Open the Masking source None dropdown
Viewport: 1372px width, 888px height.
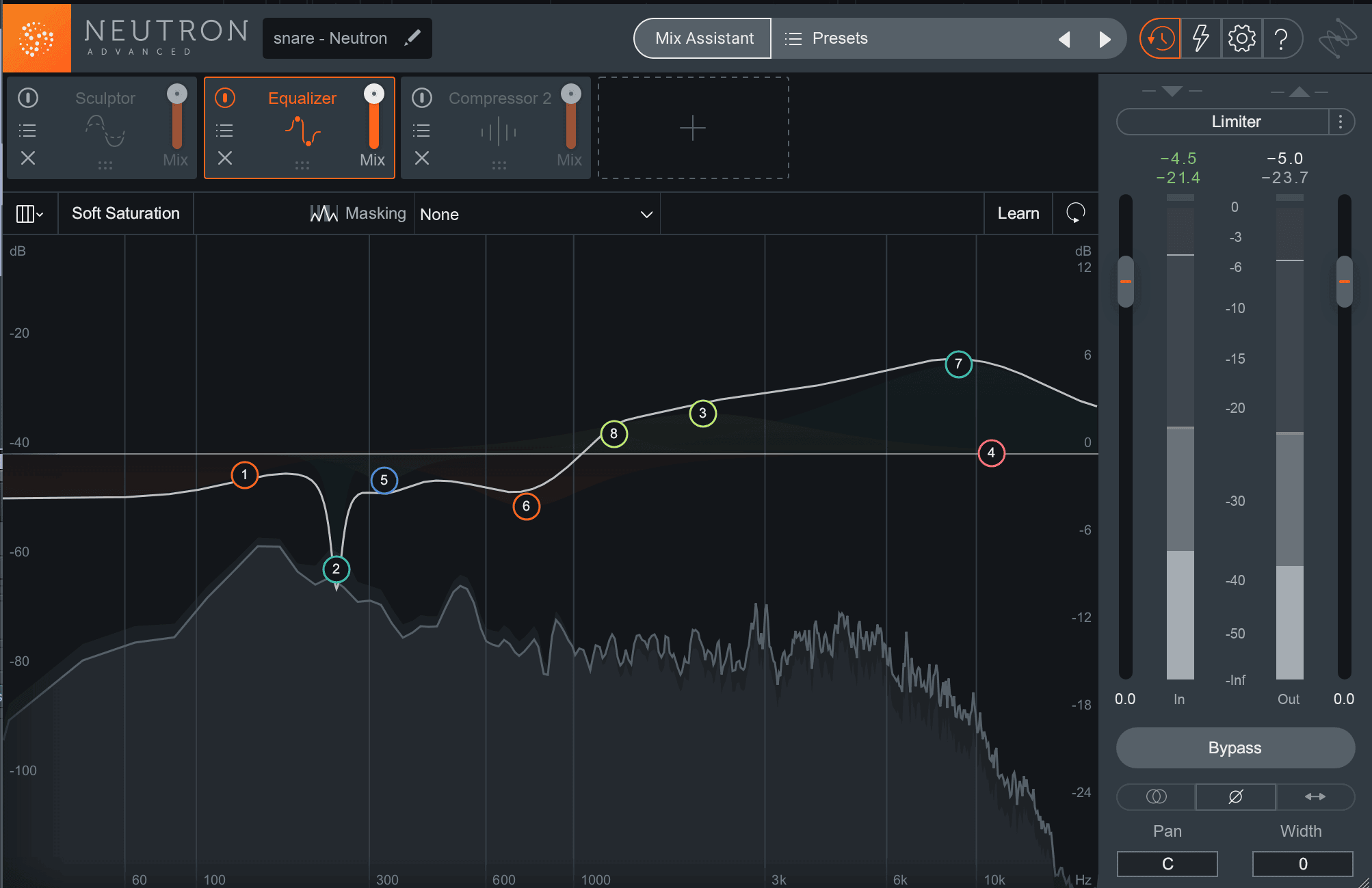[537, 215]
